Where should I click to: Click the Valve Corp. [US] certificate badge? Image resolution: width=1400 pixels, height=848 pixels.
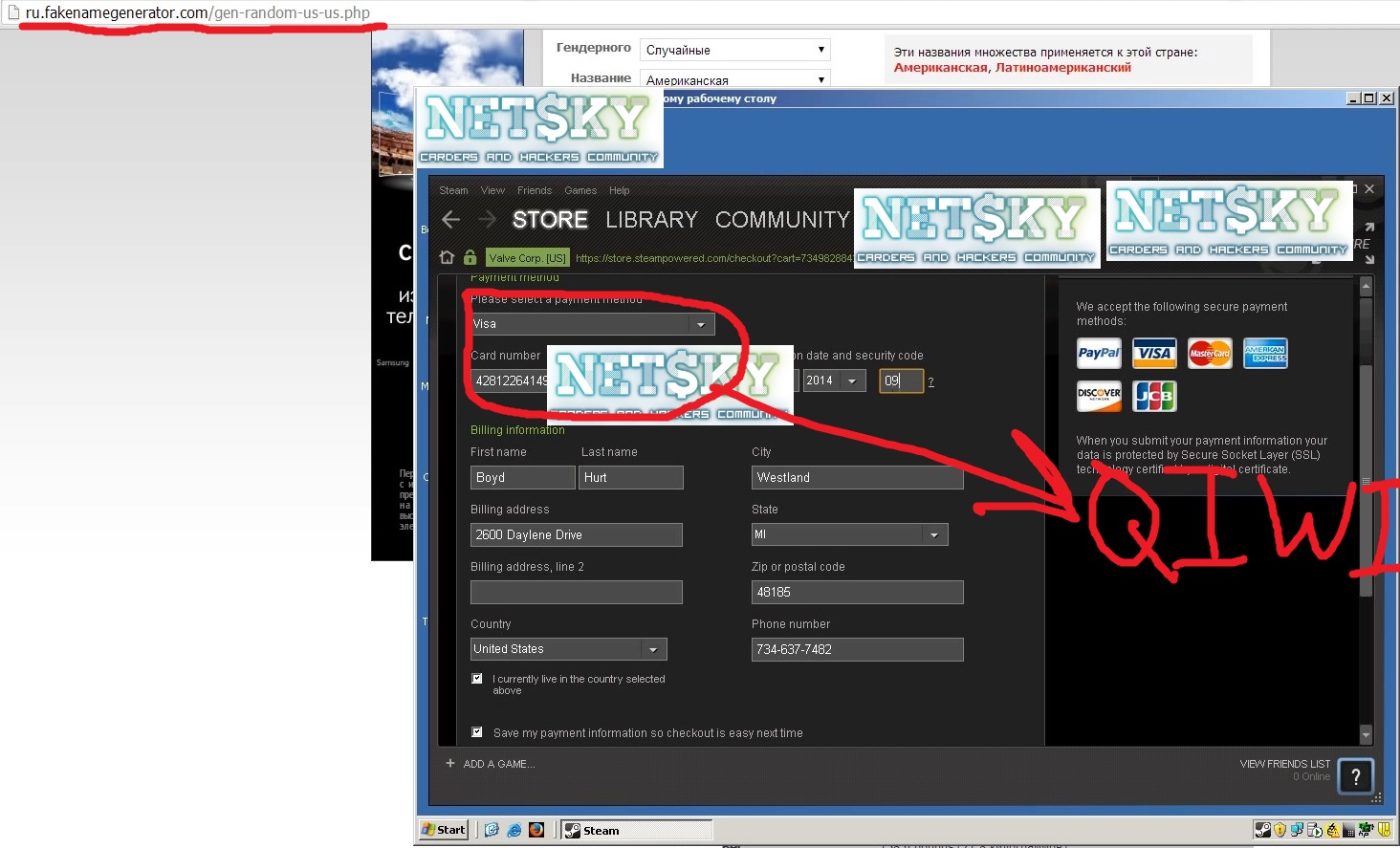[x=527, y=257]
